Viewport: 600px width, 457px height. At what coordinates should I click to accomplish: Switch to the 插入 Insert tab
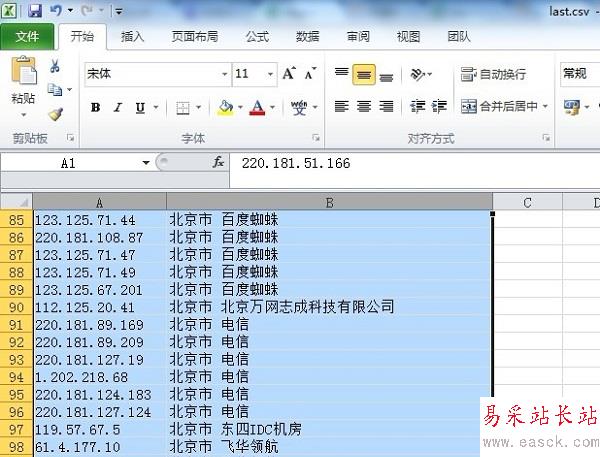[x=132, y=36]
